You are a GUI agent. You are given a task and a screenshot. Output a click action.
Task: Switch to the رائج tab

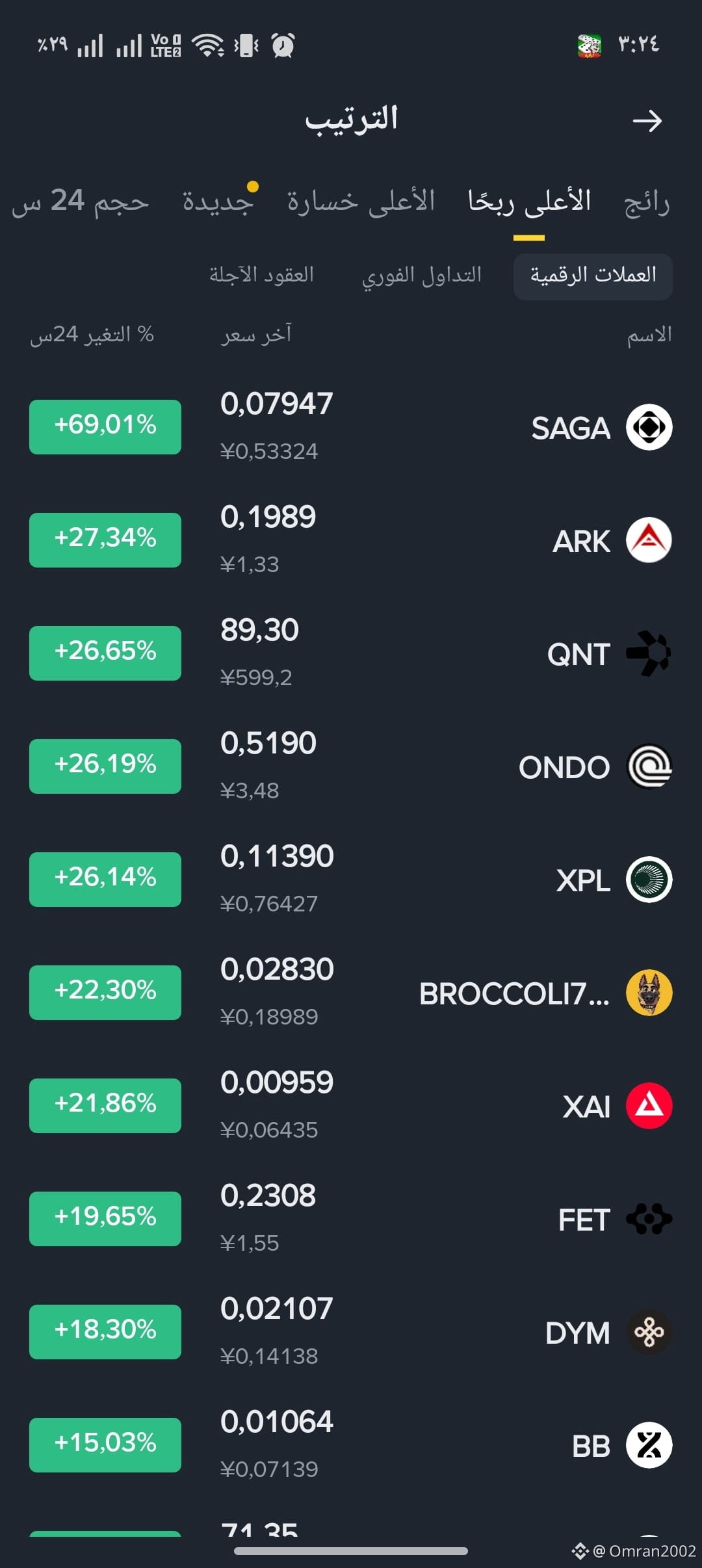coord(647,202)
